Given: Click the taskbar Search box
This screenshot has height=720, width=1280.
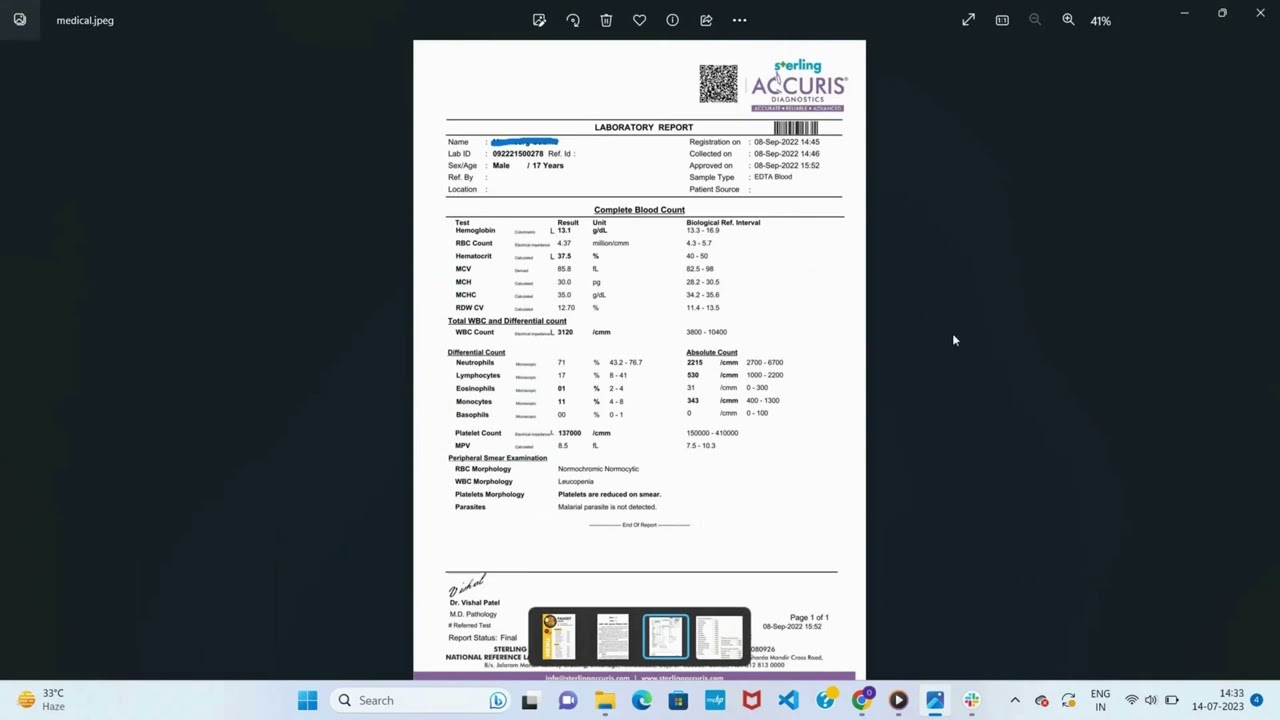Looking at the screenshot, I should point(420,700).
